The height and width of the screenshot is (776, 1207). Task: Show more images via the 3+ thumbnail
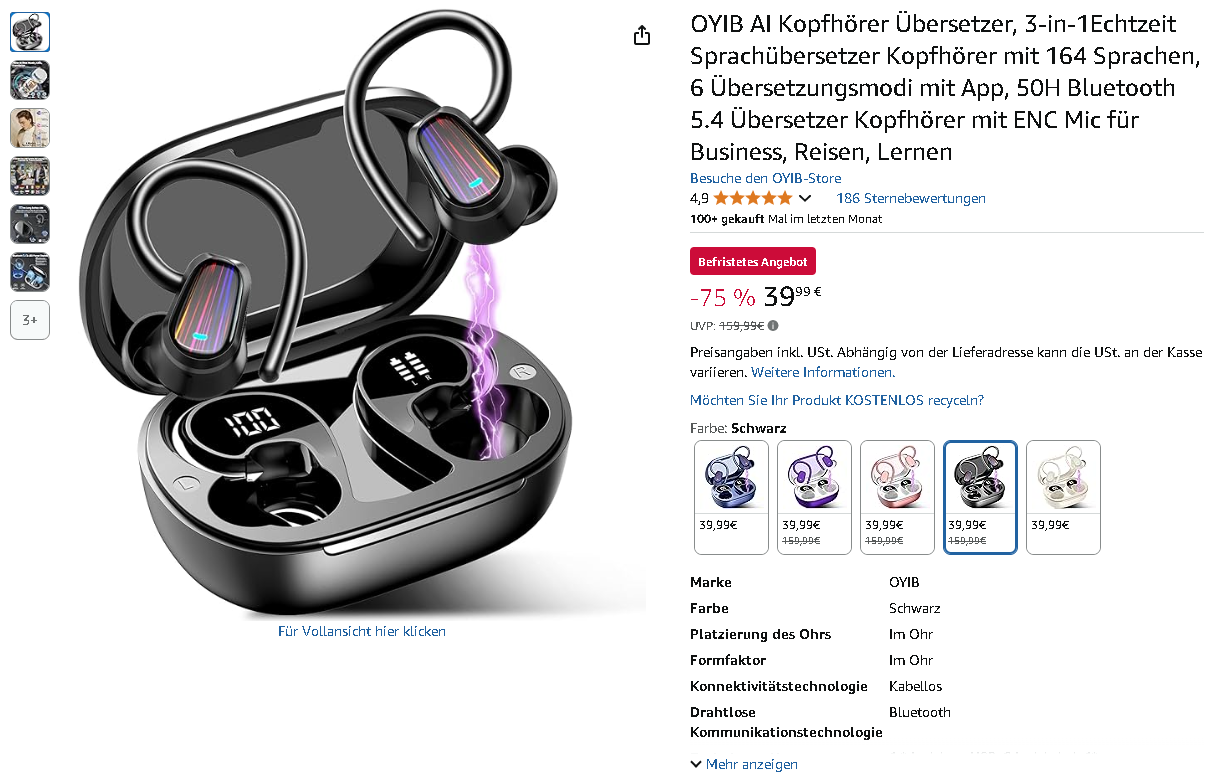(x=30, y=320)
